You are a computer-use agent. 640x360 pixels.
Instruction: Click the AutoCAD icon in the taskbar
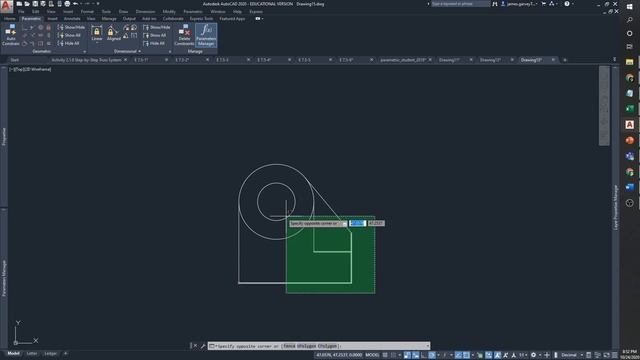pos(630,124)
